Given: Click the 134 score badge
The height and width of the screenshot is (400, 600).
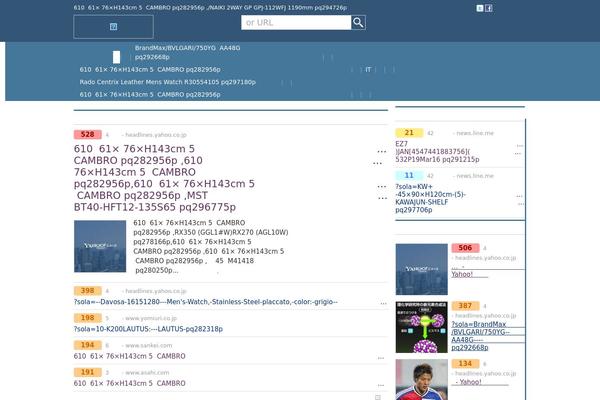Looking at the screenshot, I should point(465,363).
